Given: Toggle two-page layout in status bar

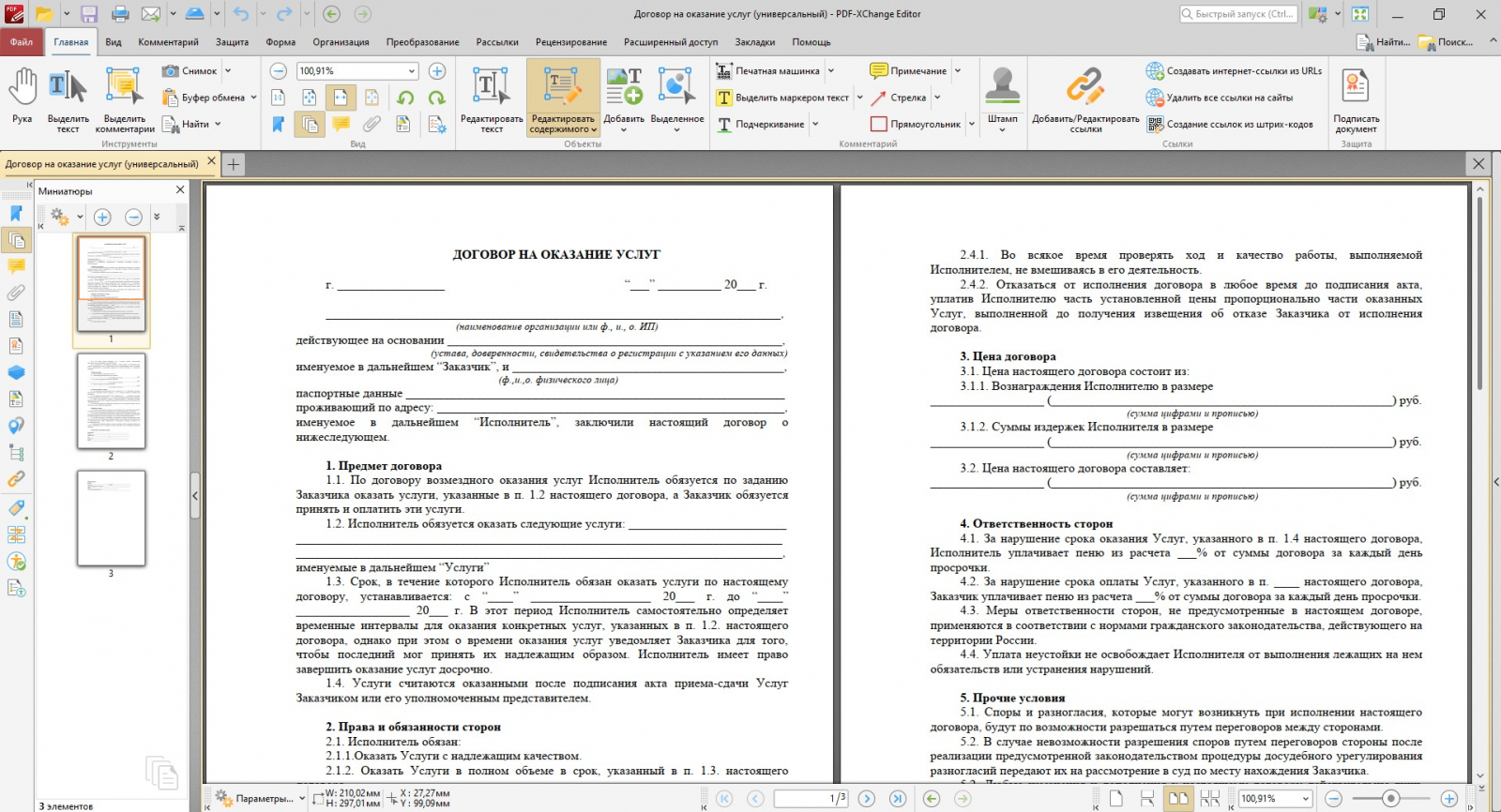Looking at the screenshot, I should (1178, 799).
